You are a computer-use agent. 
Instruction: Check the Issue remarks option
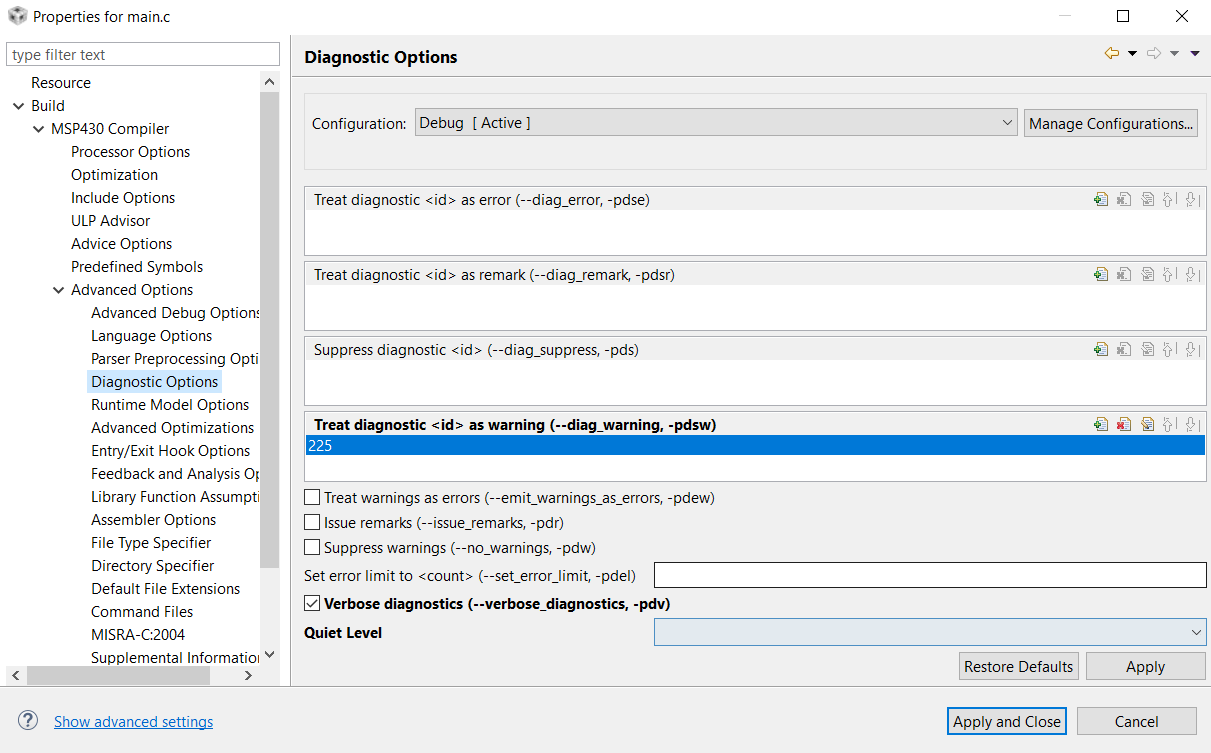(x=313, y=523)
